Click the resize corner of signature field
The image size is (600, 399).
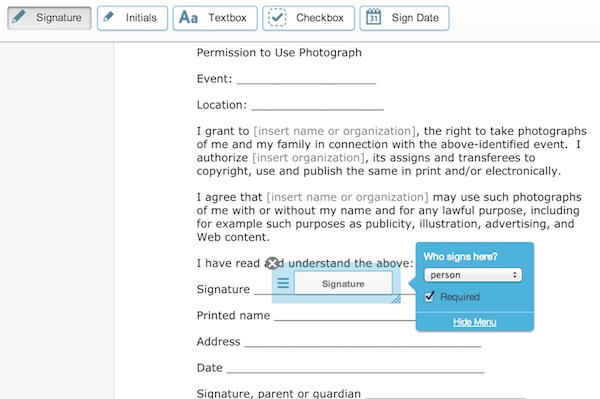(x=396, y=299)
